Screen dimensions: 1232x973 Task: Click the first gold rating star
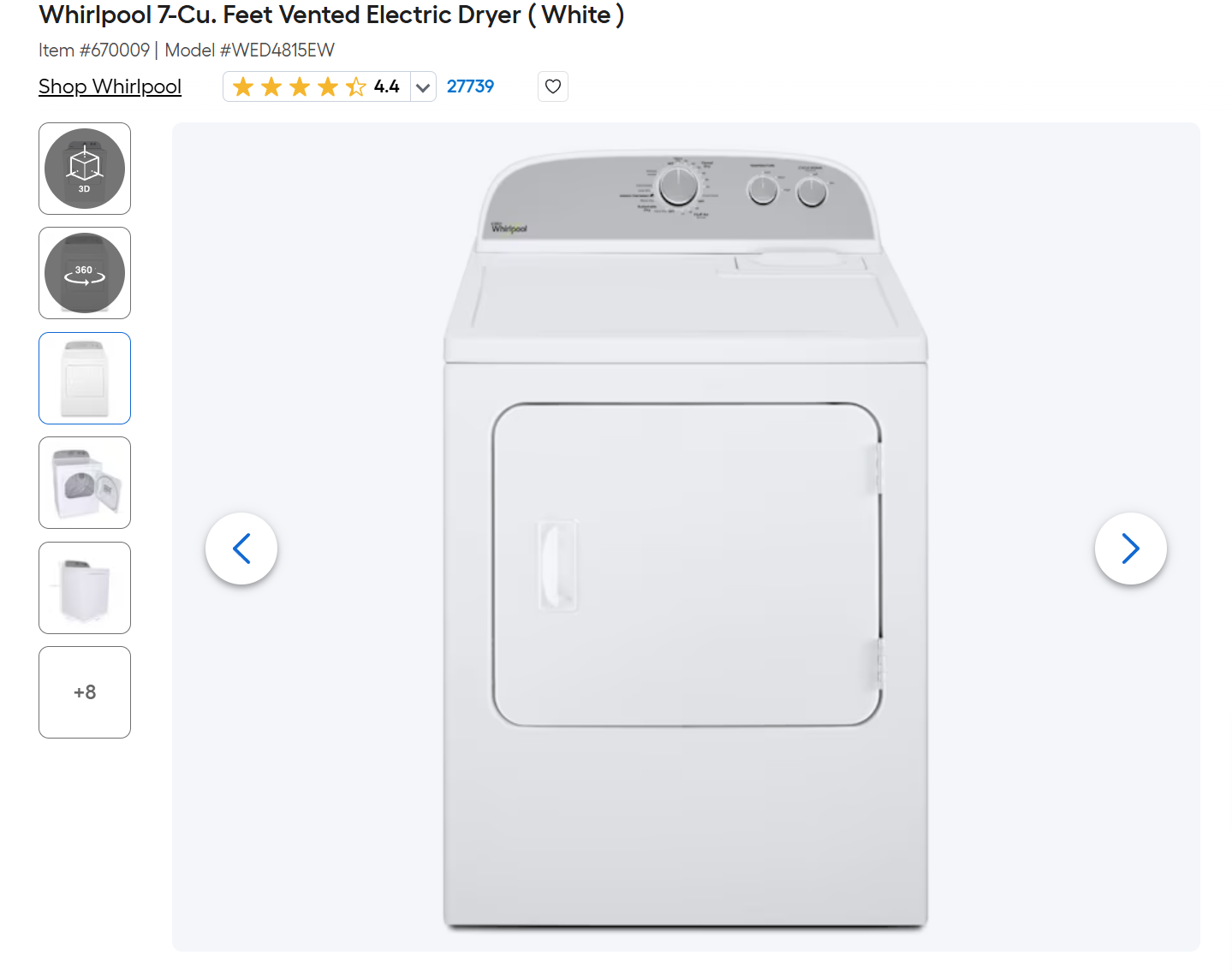pyautogui.click(x=243, y=86)
